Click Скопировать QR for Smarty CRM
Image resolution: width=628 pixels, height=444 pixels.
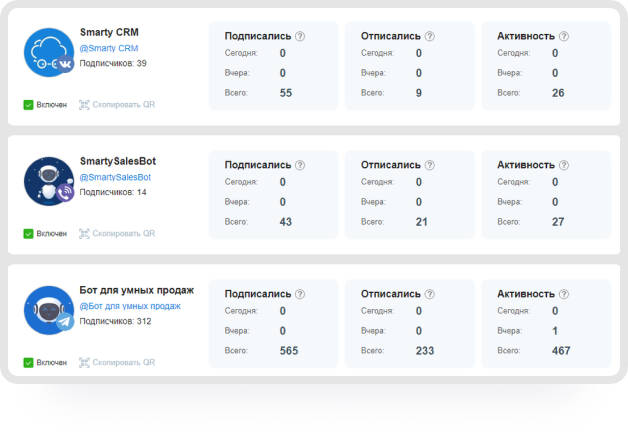click(x=117, y=105)
